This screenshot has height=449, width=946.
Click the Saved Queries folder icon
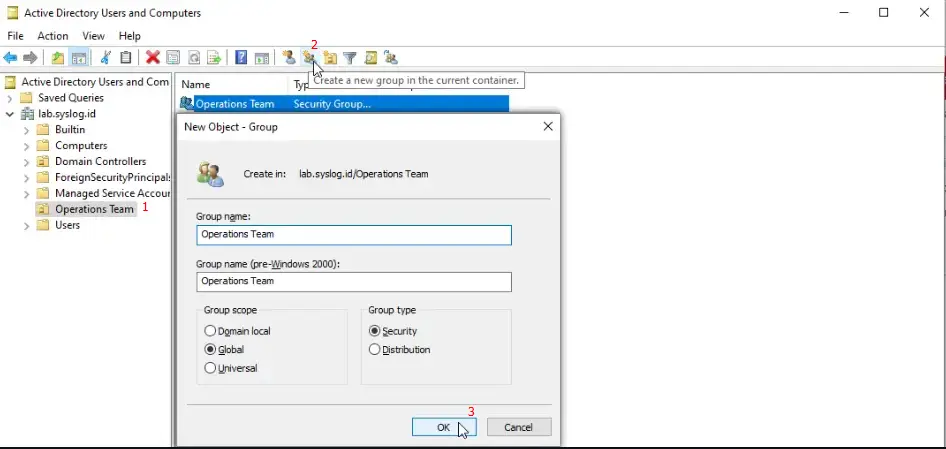coord(26,98)
